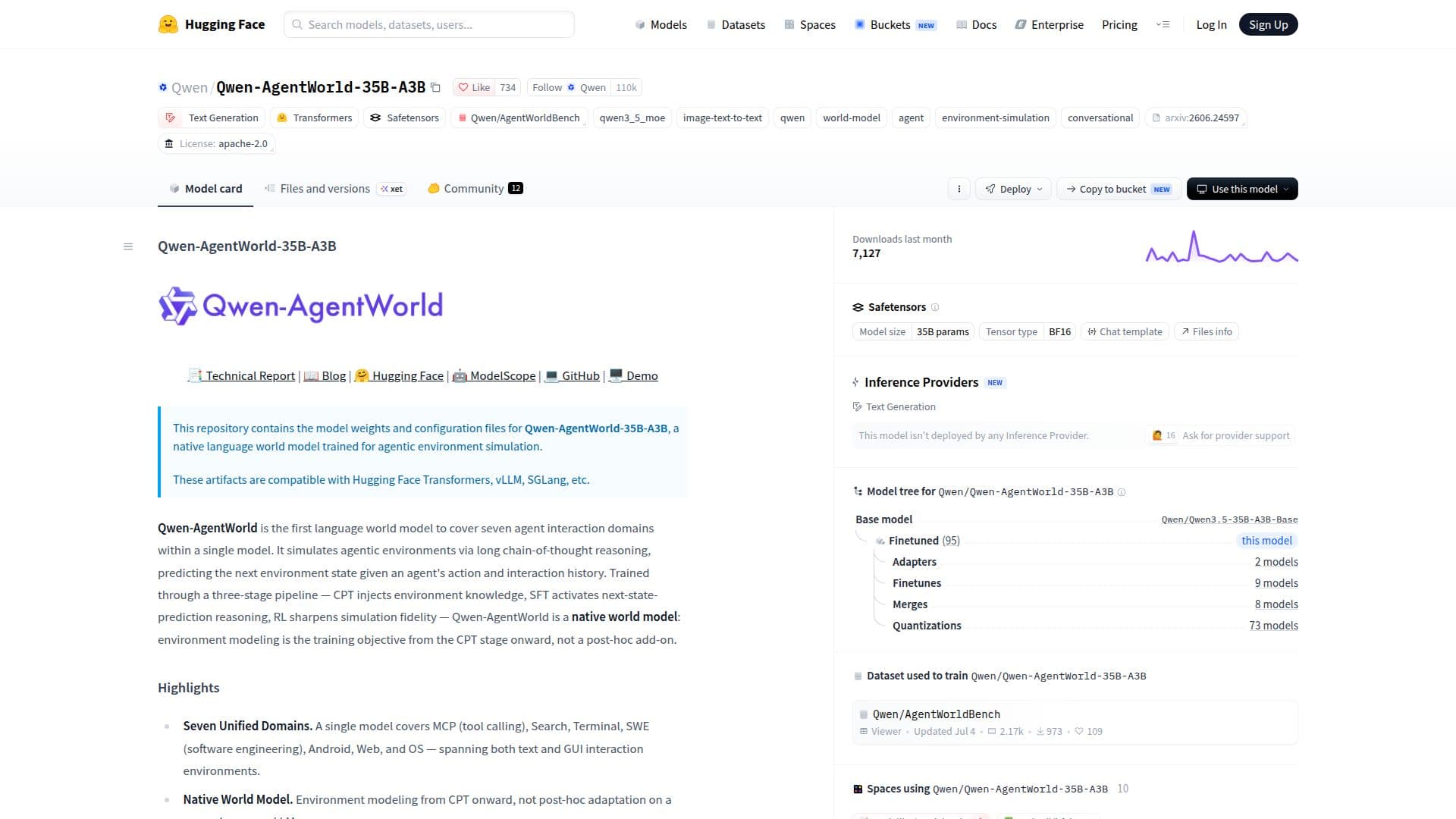This screenshot has width=1456, height=819.
Task: Open the extra navigation menu expander
Action: (x=1163, y=24)
